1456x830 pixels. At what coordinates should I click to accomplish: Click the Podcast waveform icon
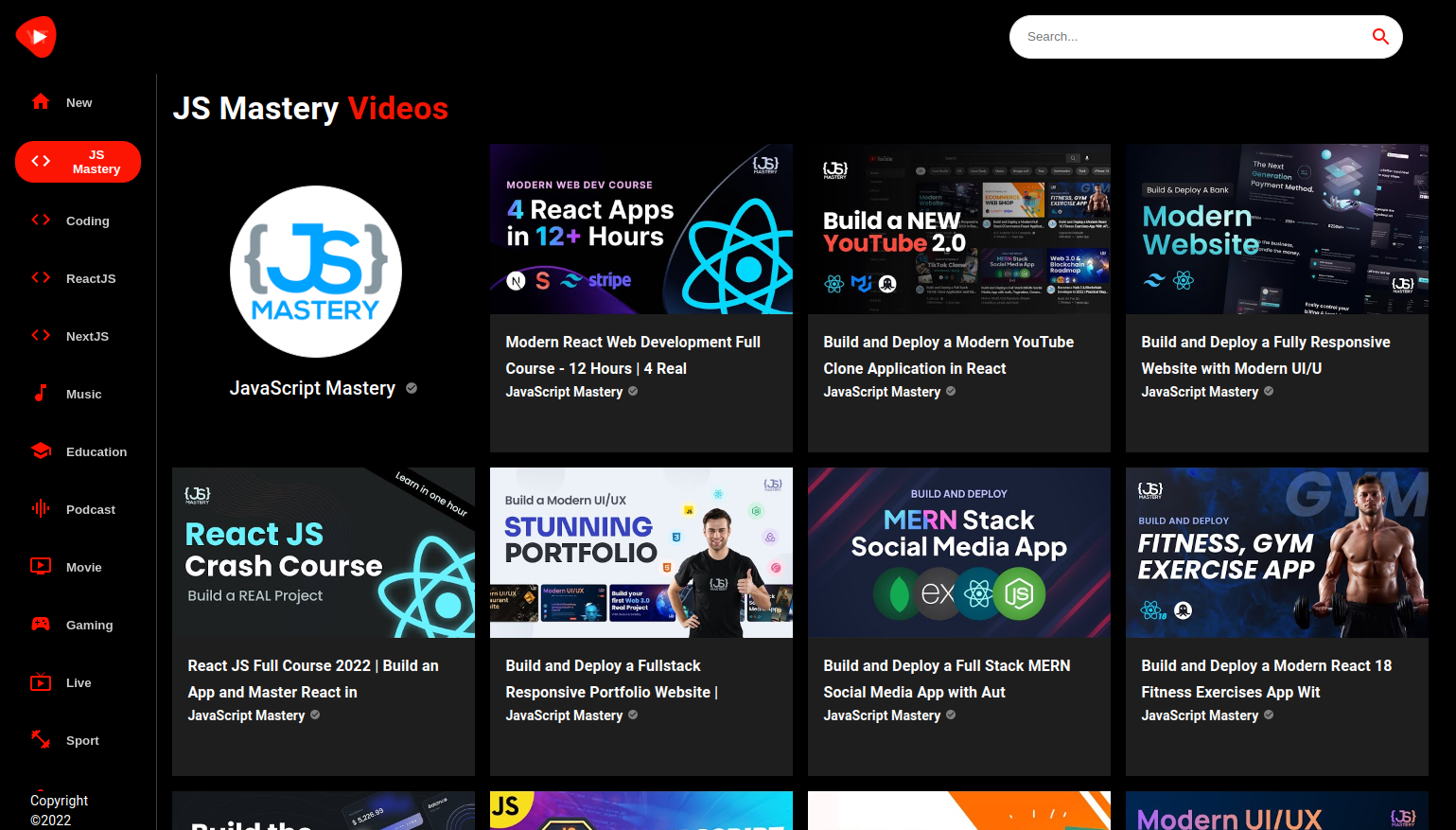(41, 508)
